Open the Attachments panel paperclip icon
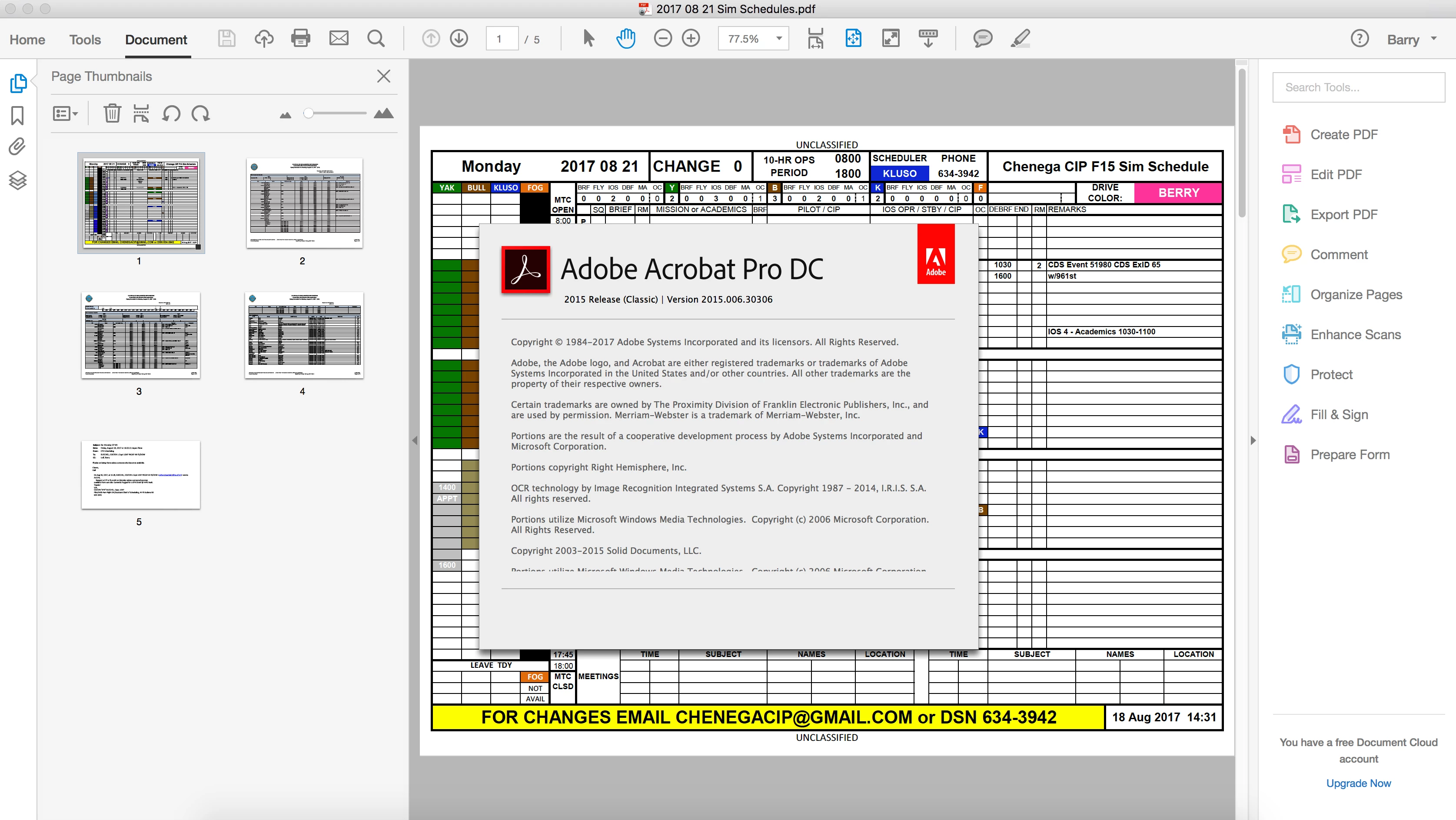The width and height of the screenshot is (1456, 820). click(17, 147)
